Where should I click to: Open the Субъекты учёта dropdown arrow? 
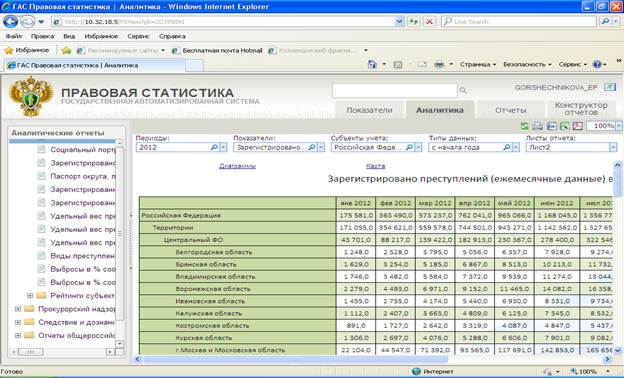point(418,147)
